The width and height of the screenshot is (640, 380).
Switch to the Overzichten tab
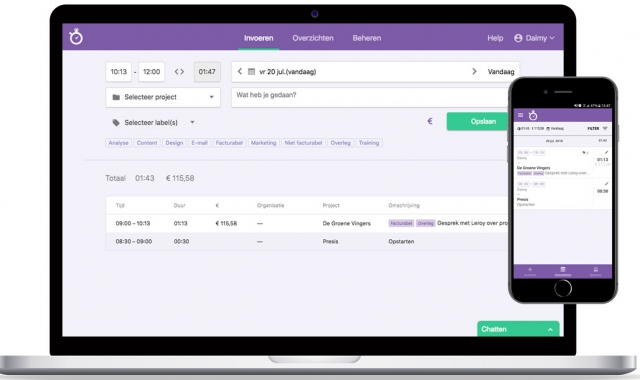pos(313,38)
